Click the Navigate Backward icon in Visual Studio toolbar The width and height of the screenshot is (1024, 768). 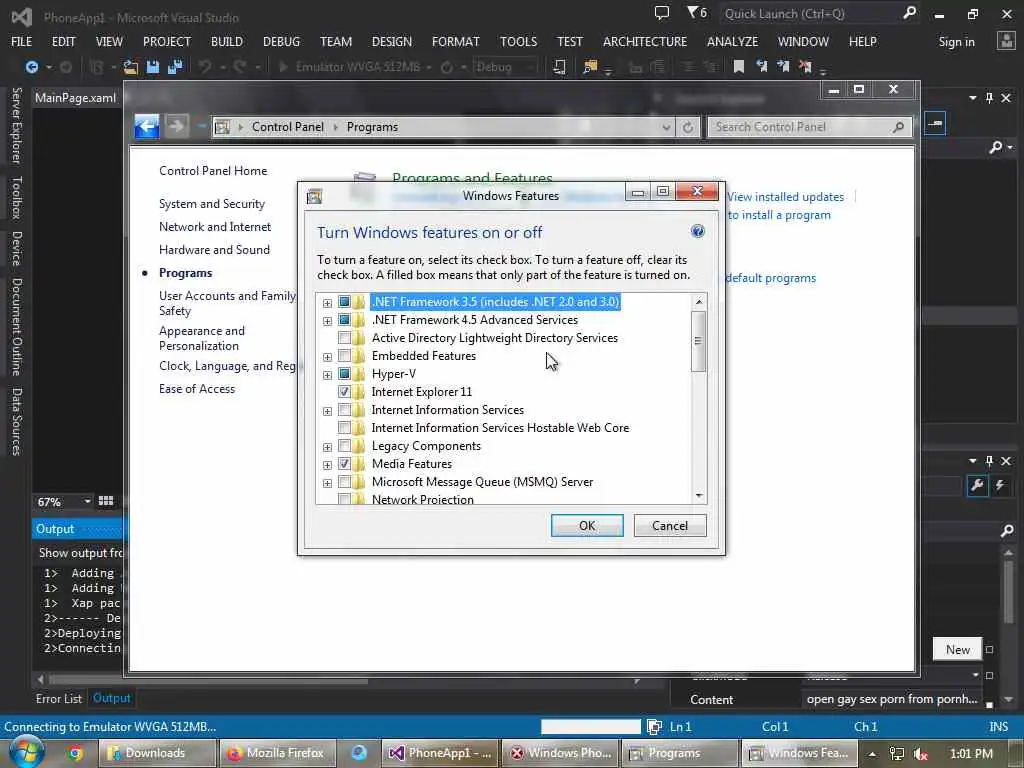click(x=31, y=67)
